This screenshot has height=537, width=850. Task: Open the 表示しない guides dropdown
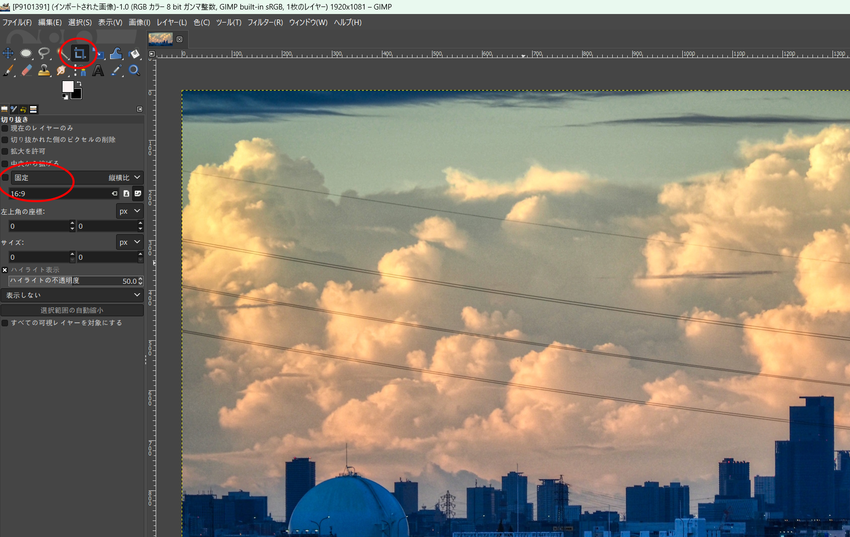coord(72,295)
